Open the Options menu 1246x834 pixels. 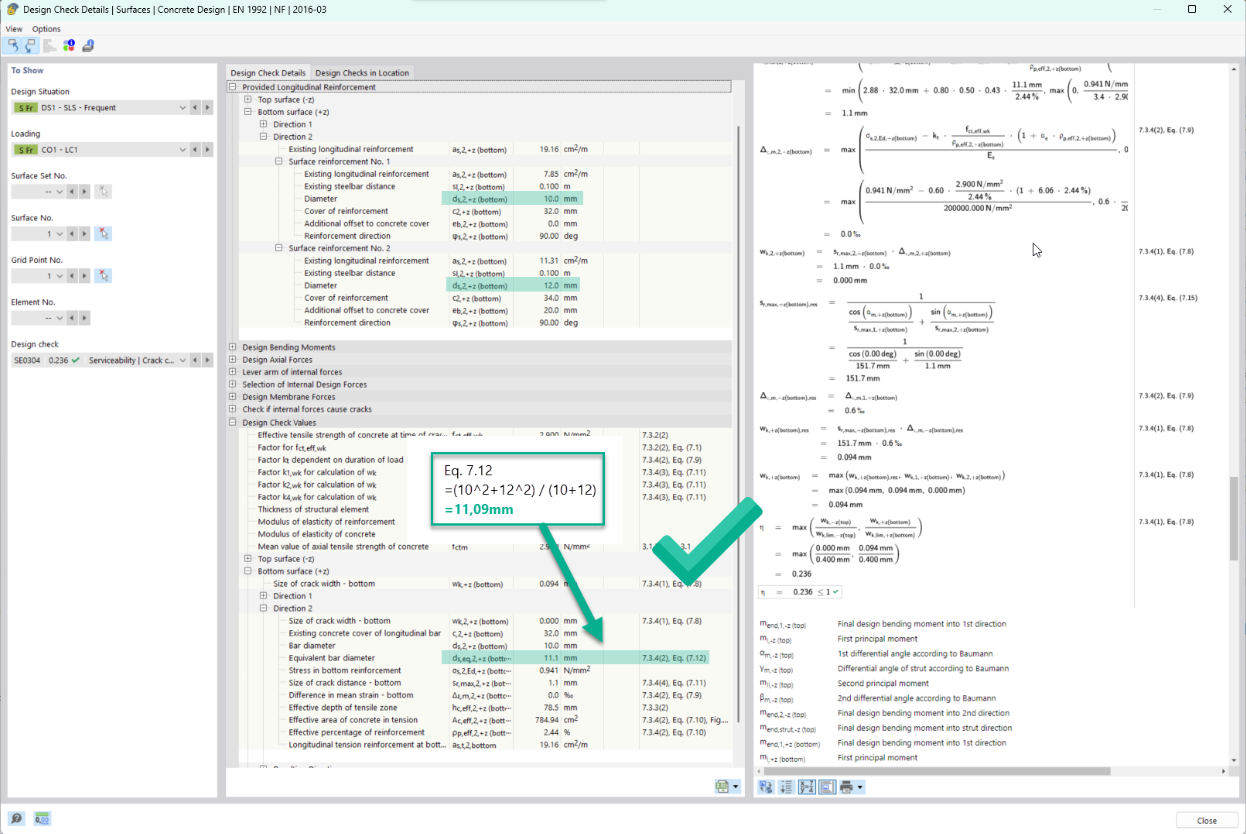pyautogui.click(x=46, y=29)
